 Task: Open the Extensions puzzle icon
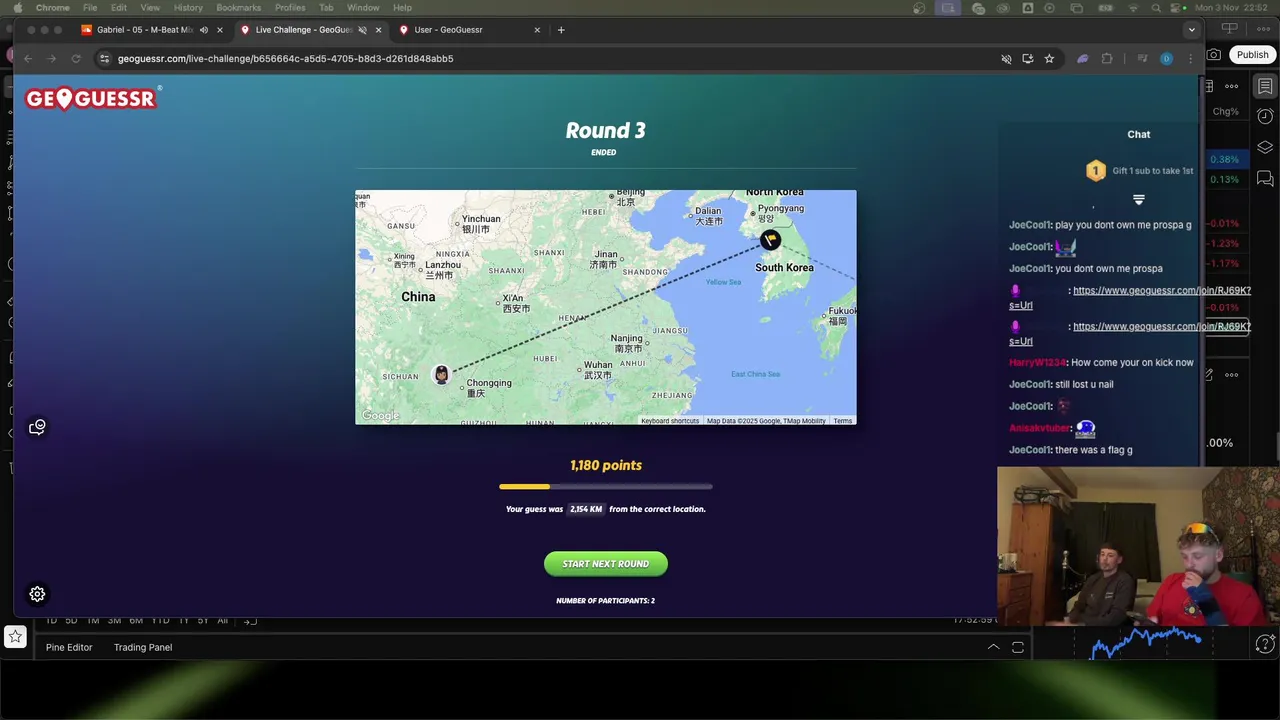pos(1107,59)
